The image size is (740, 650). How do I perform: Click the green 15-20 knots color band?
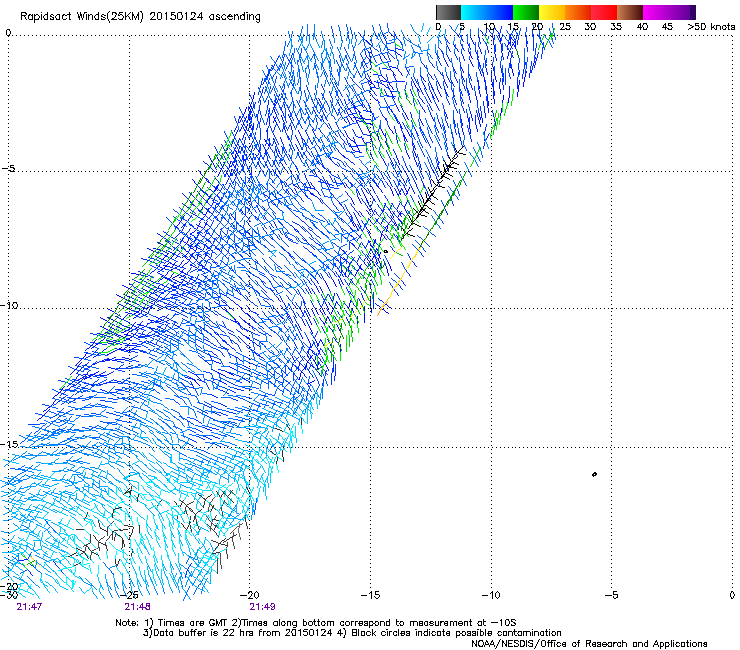click(526, 12)
